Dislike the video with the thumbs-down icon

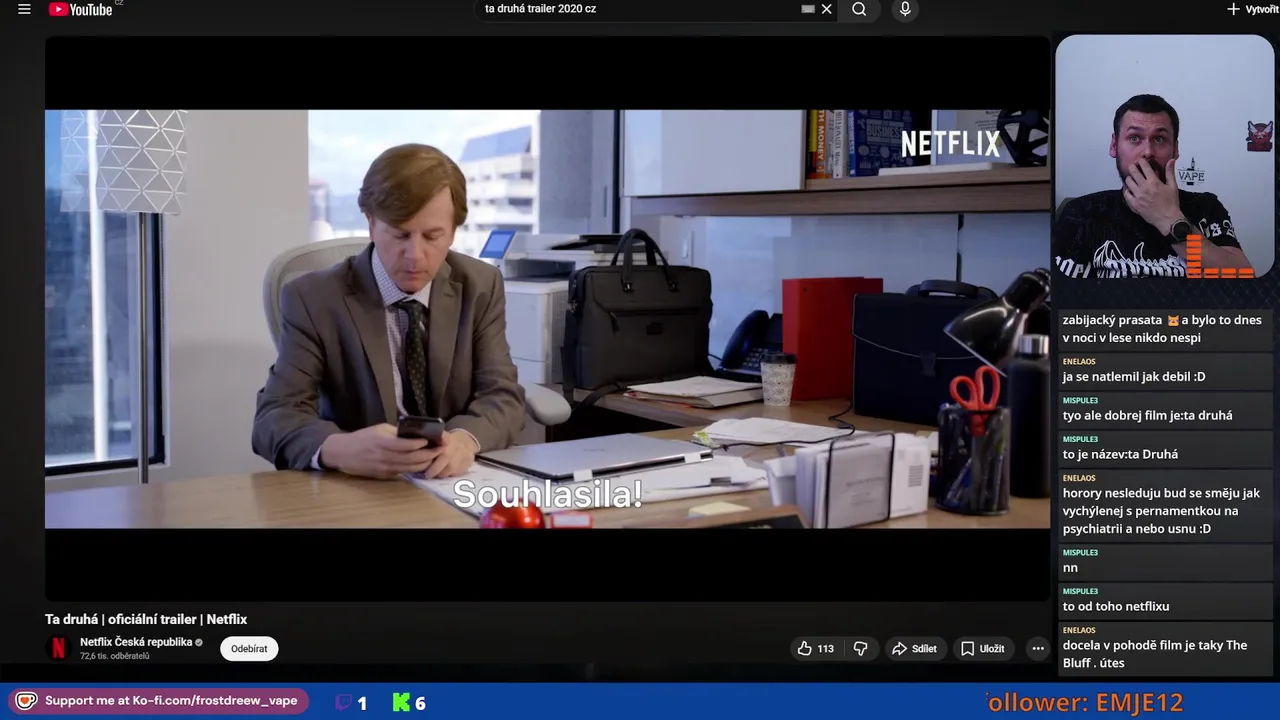[860, 649]
